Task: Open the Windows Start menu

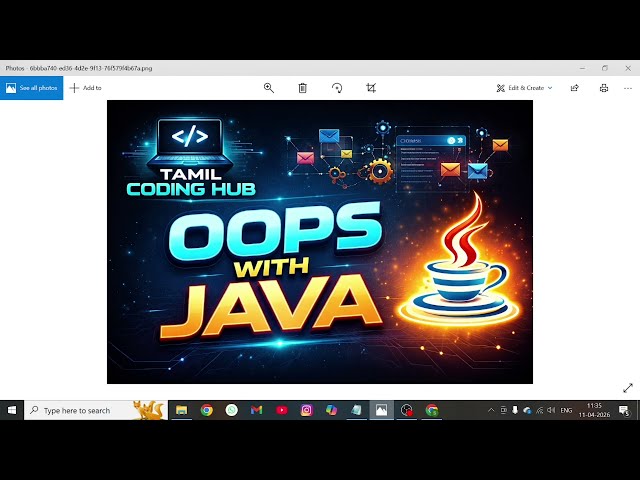Action: pos(12,410)
